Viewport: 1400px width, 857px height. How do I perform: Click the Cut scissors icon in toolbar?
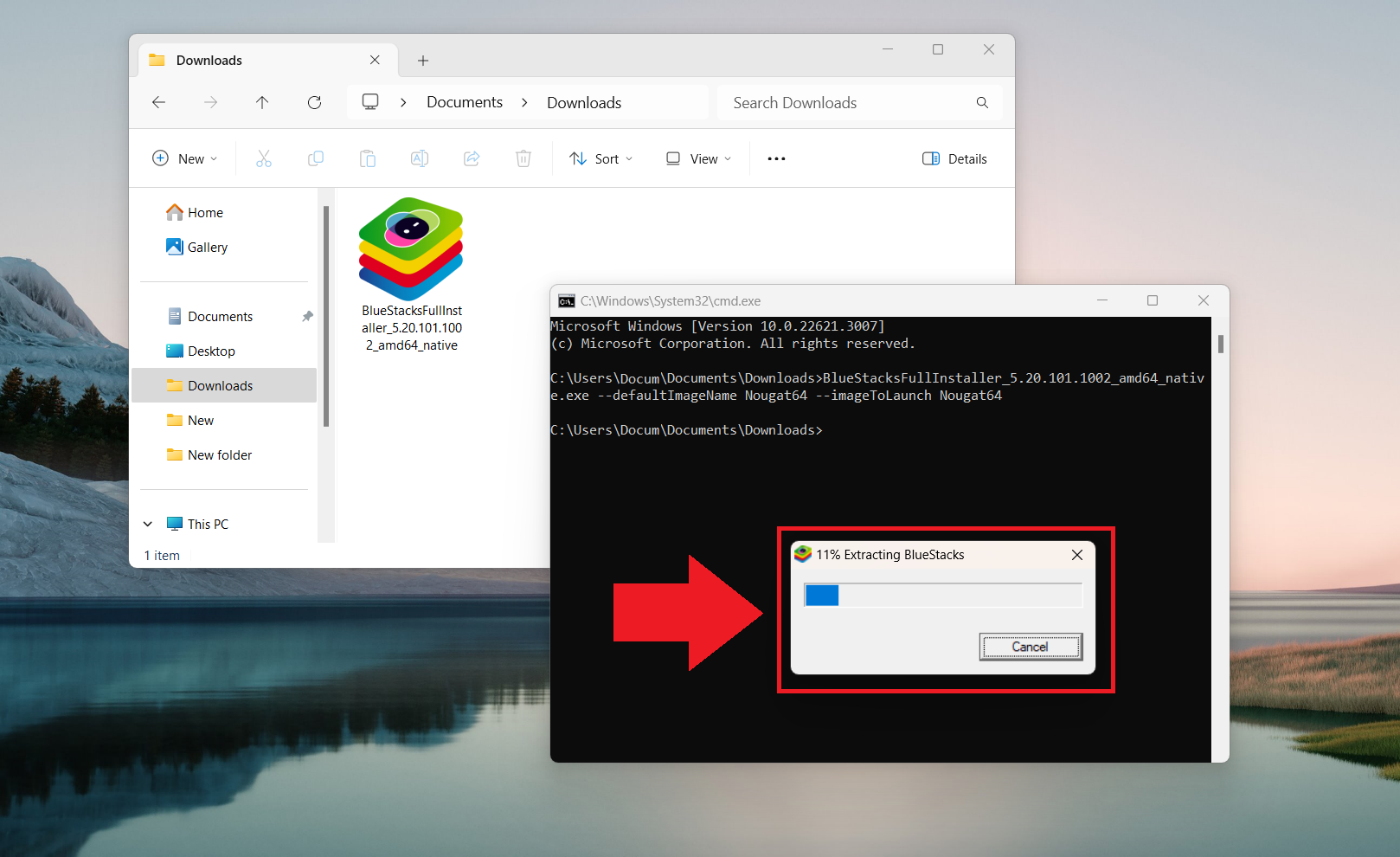pos(264,158)
